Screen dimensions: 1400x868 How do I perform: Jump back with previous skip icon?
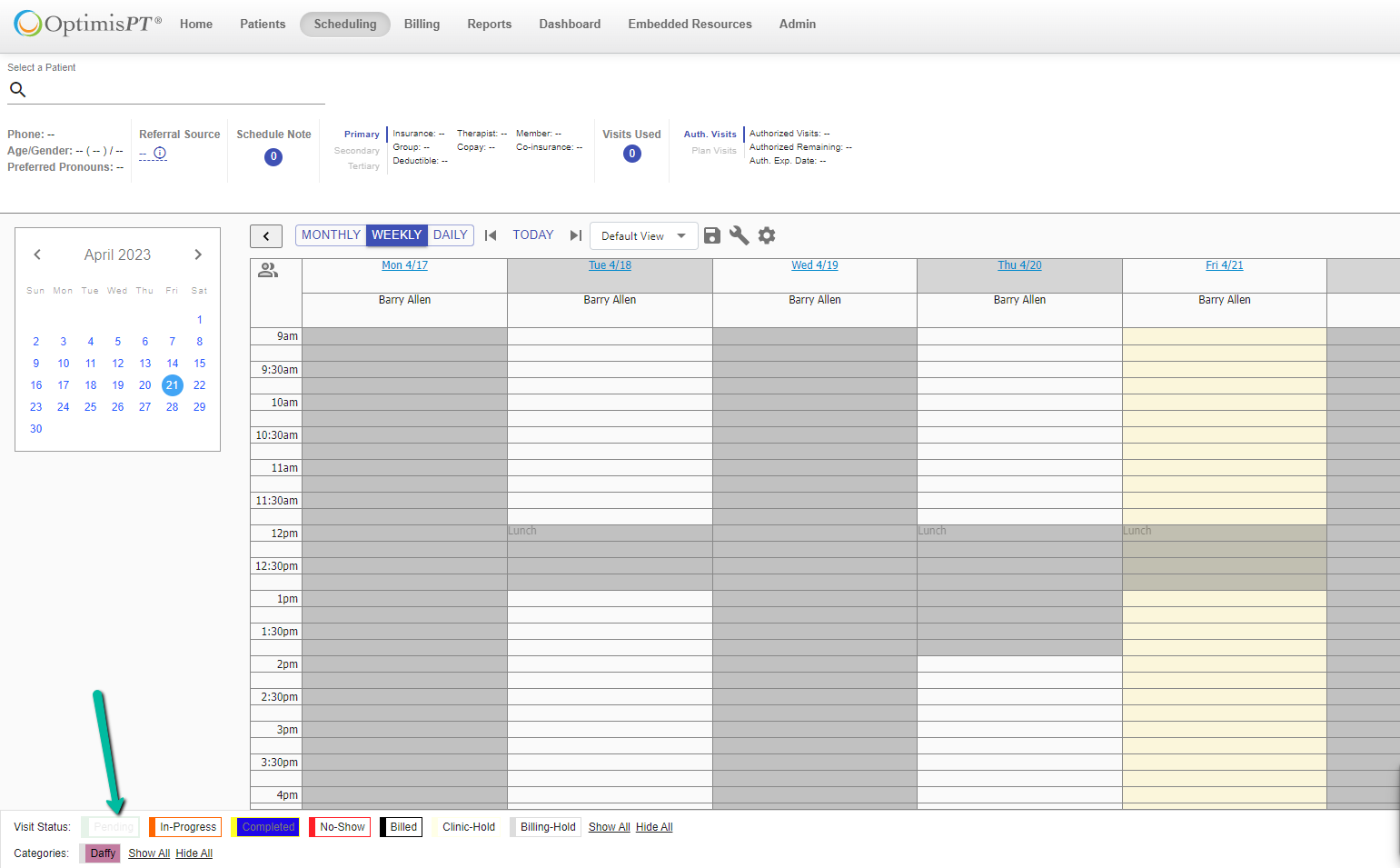(x=491, y=234)
